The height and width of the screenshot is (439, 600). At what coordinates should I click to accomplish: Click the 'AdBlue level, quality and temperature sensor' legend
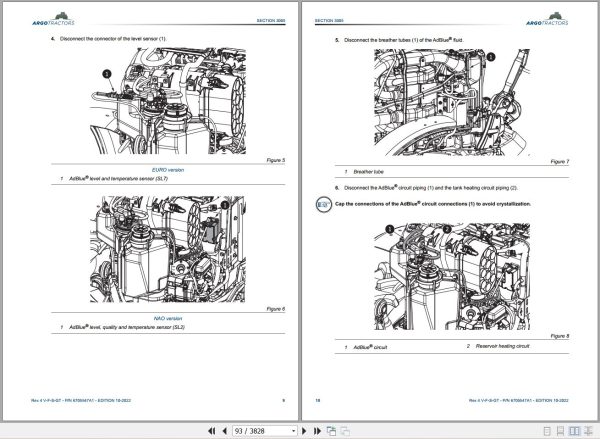coord(127,327)
